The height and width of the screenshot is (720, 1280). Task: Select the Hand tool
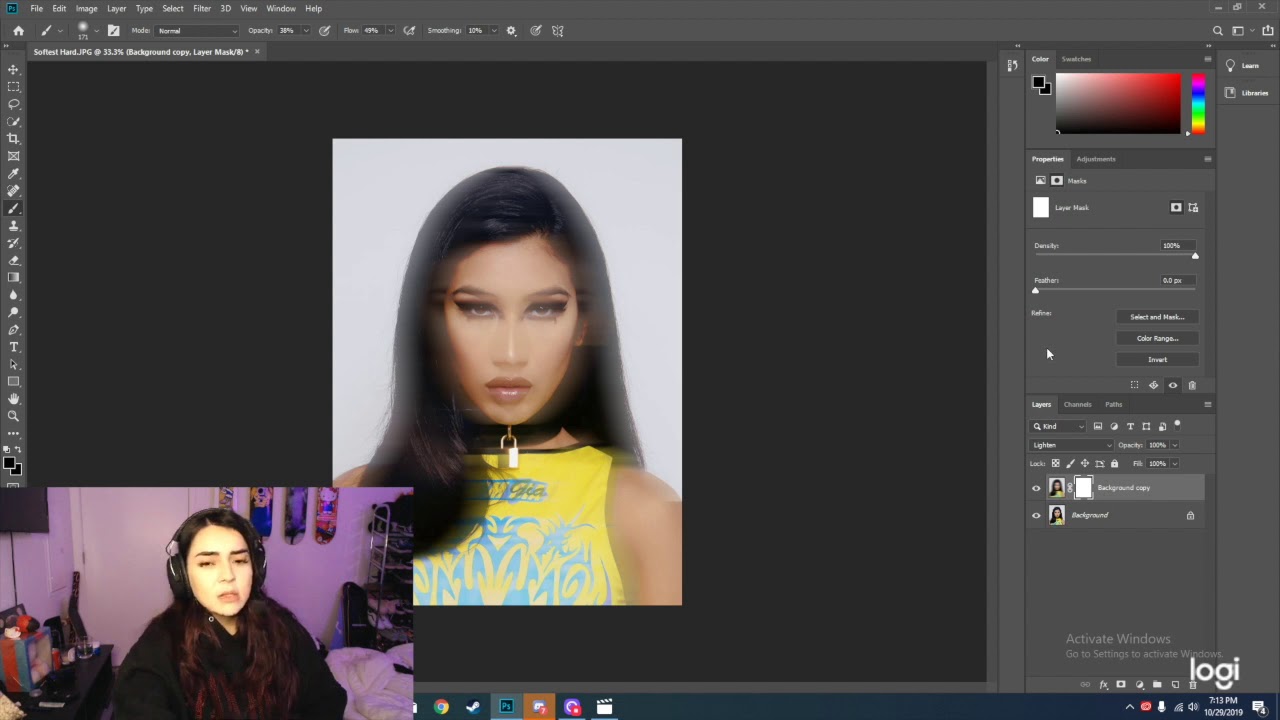click(x=14, y=399)
